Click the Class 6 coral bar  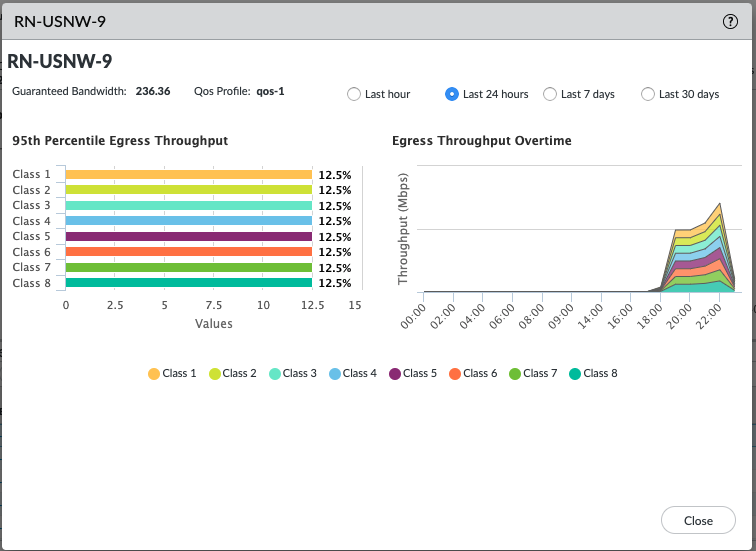pyautogui.click(x=189, y=252)
